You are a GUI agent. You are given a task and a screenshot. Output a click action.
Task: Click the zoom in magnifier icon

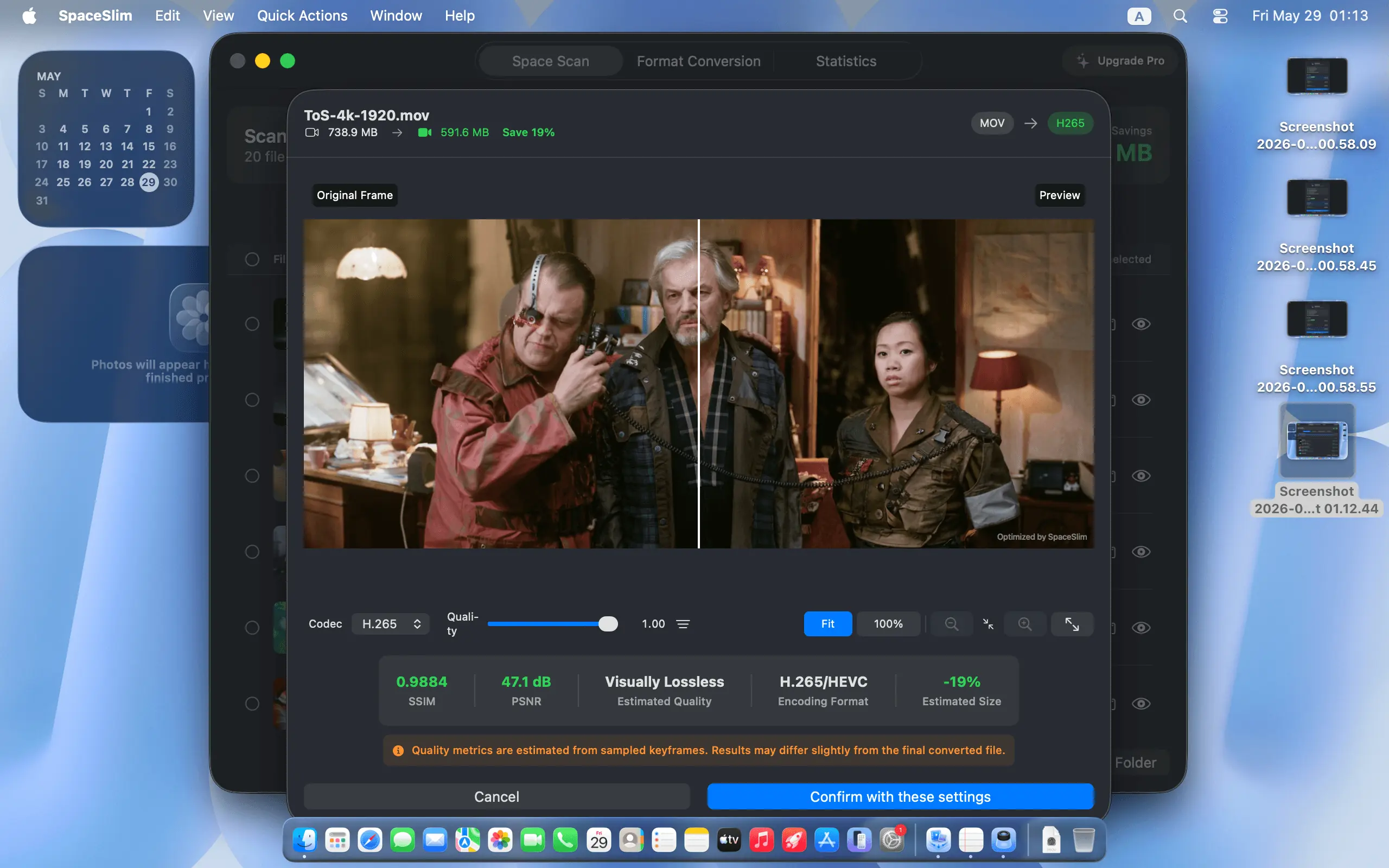click(x=1024, y=623)
